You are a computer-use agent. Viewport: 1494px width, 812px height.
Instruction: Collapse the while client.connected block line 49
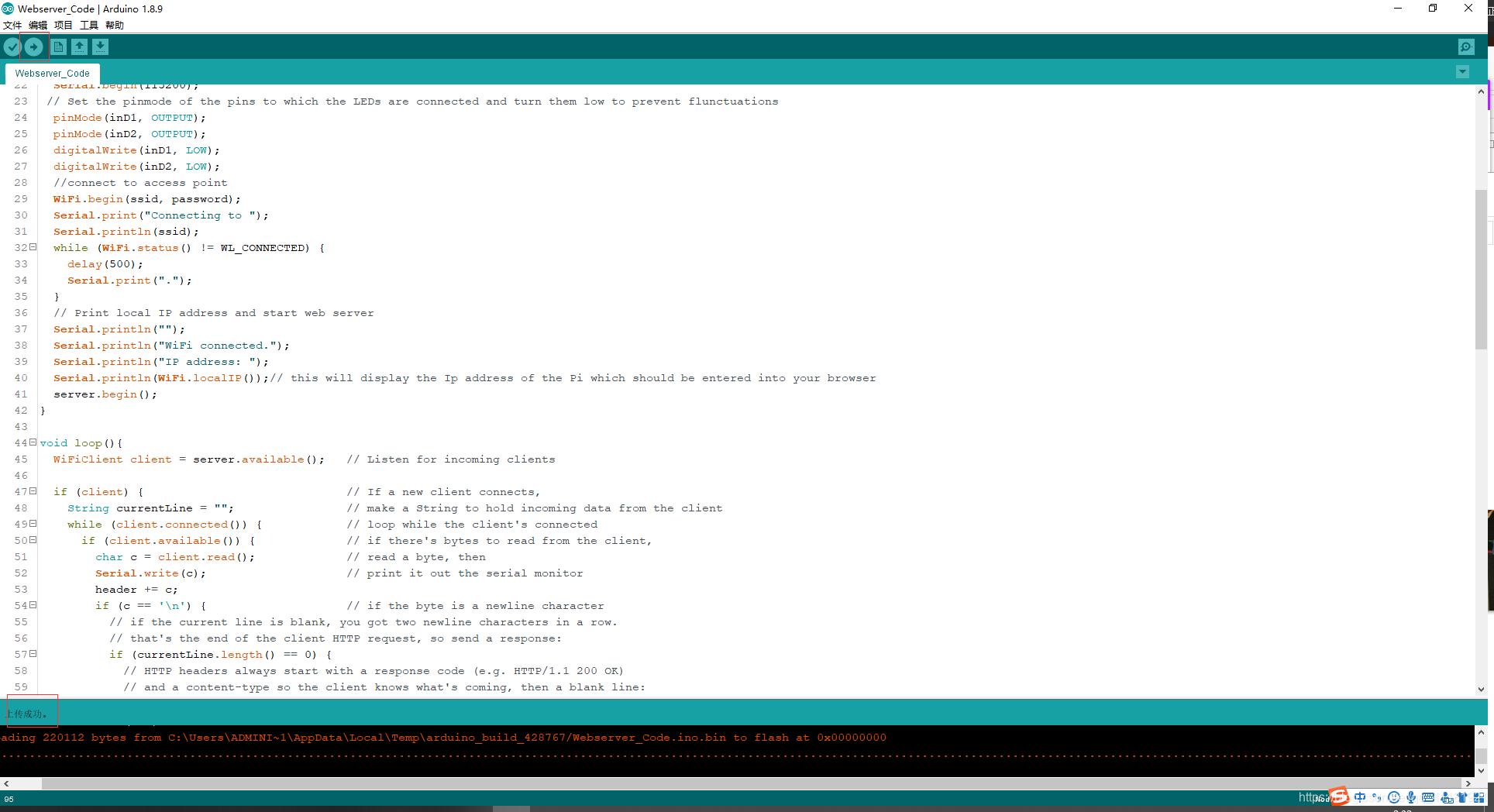click(x=33, y=524)
